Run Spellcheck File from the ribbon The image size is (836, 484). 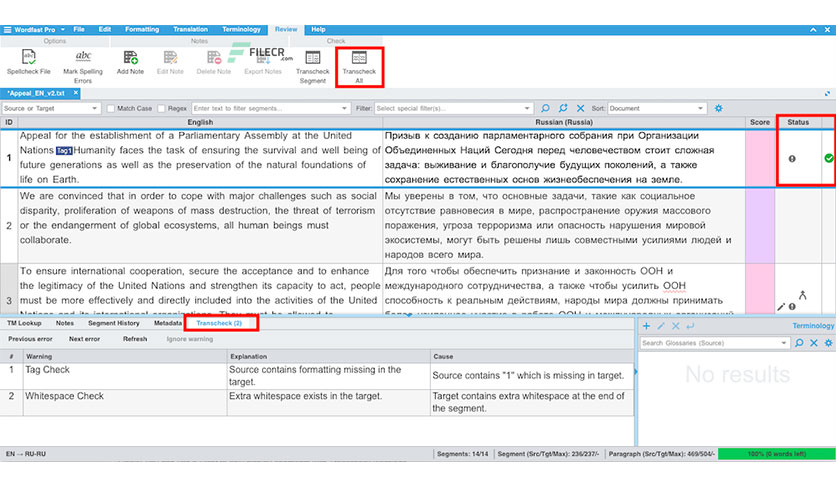pos(28,62)
